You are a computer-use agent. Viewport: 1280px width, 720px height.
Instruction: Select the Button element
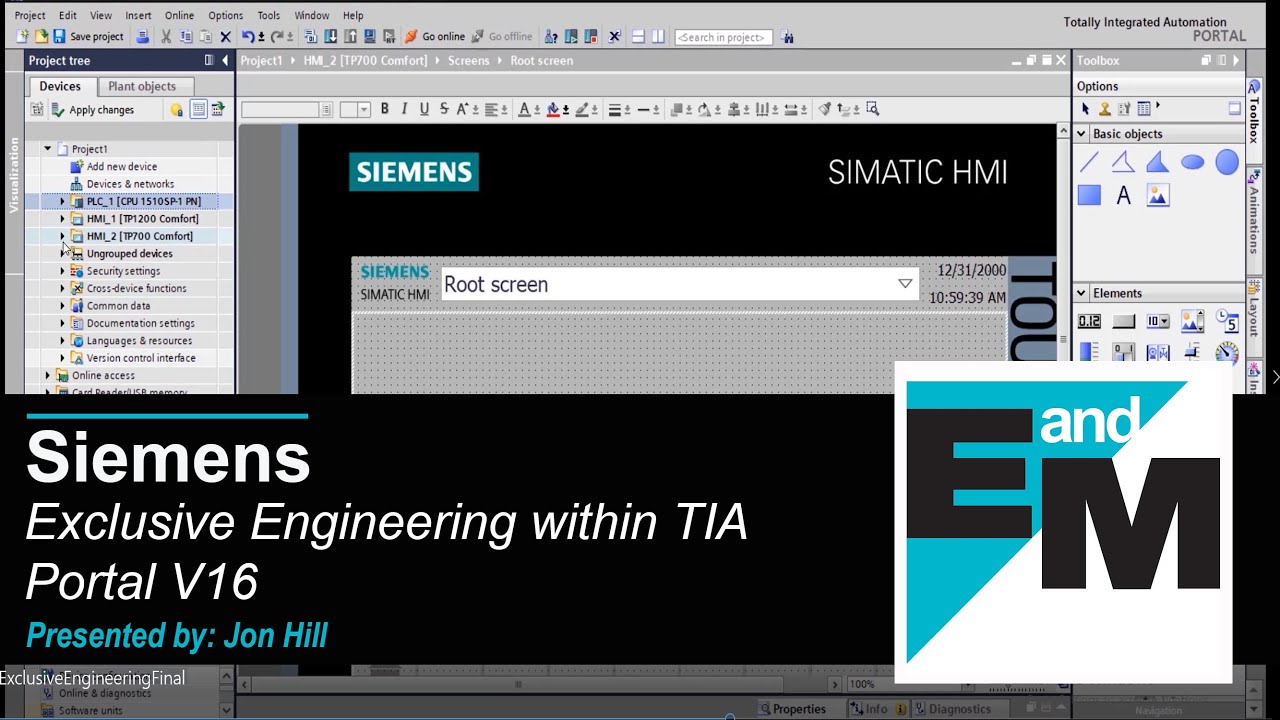click(x=1124, y=322)
